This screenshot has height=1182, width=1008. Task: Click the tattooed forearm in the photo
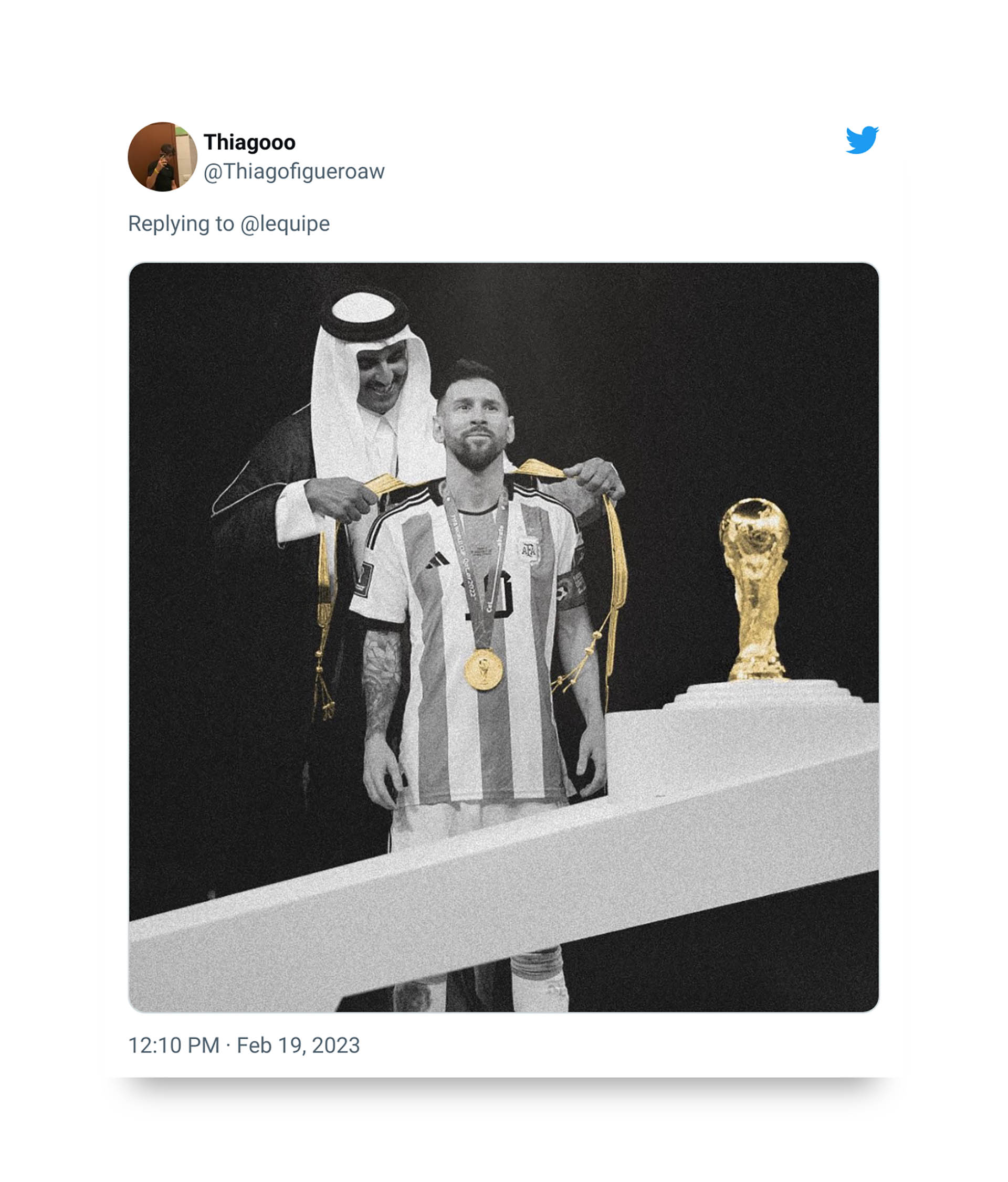pos(381,679)
